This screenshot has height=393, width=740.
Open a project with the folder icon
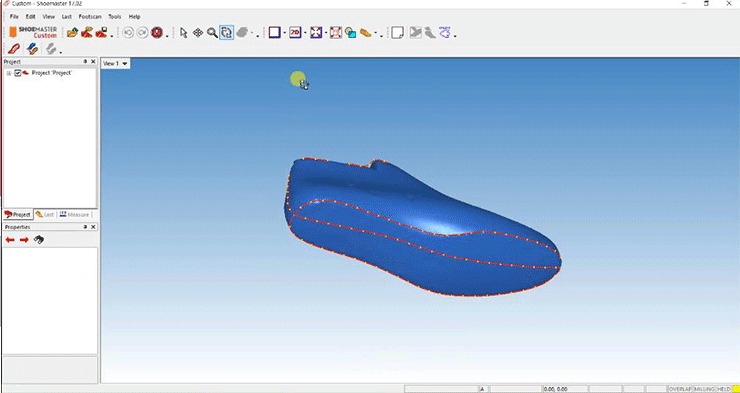click(x=73, y=33)
